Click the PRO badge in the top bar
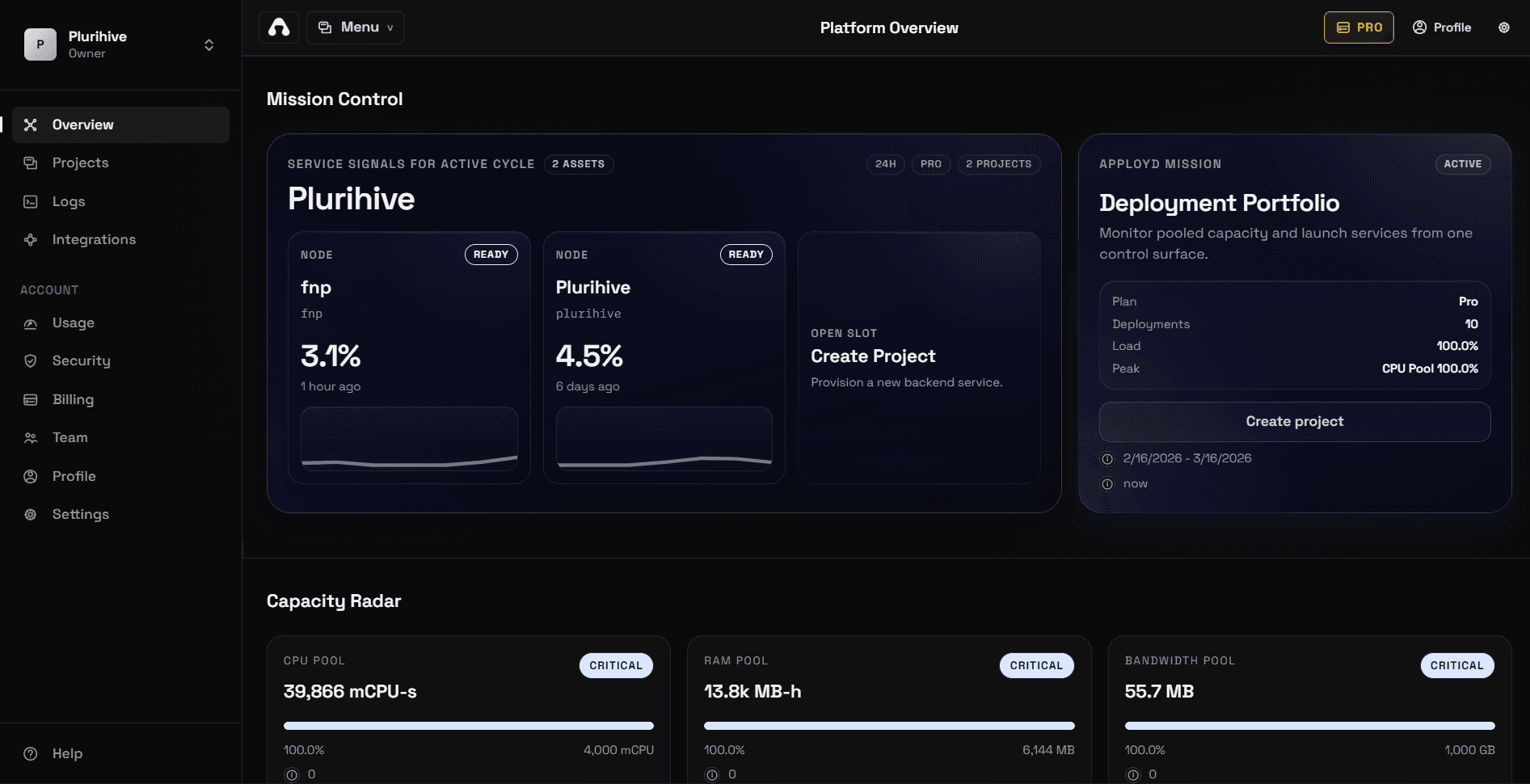The height and width of the screenshot is (784, 1530). (1359, 27)
